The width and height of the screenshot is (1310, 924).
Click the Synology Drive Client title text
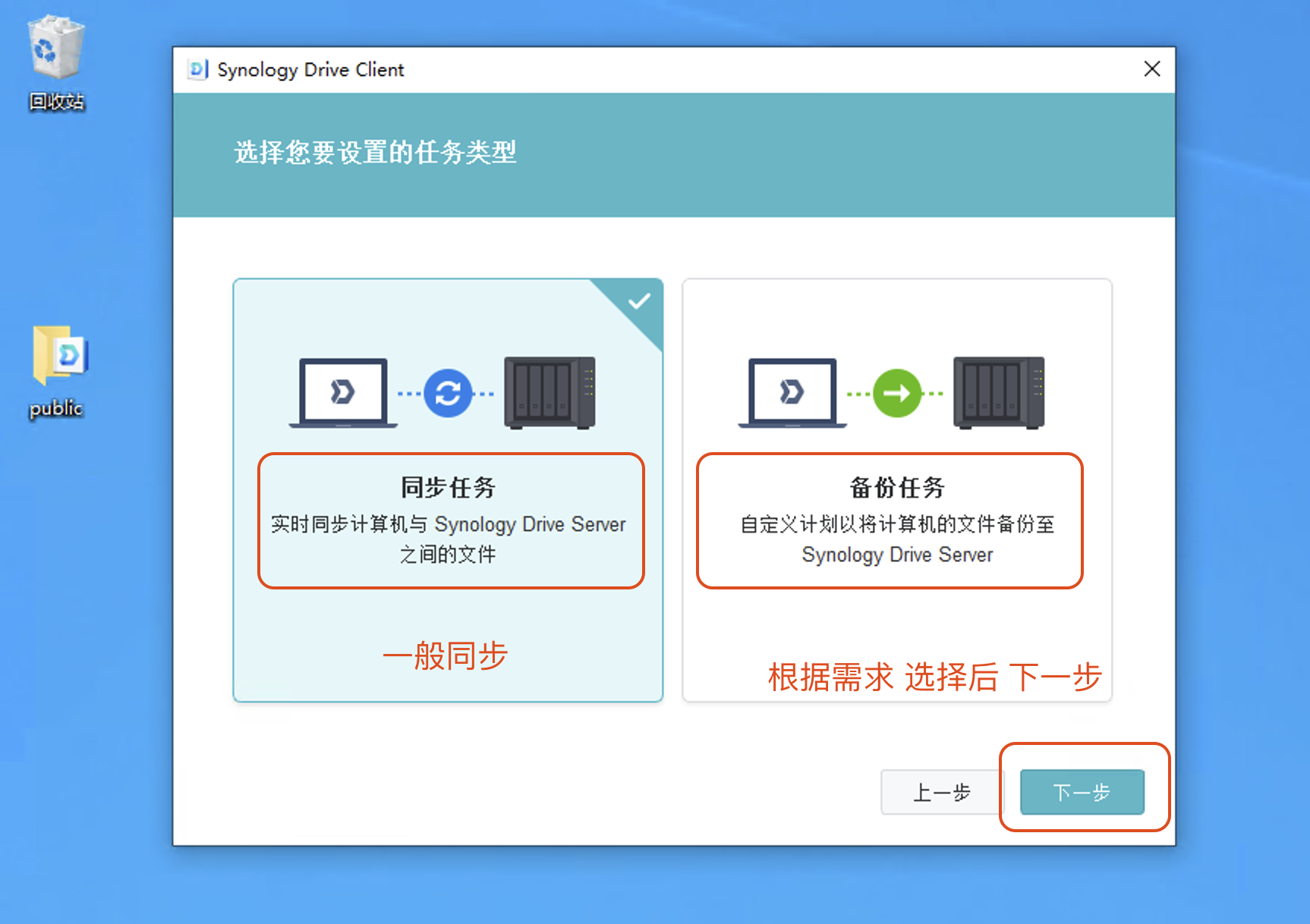tap(310, 70)
